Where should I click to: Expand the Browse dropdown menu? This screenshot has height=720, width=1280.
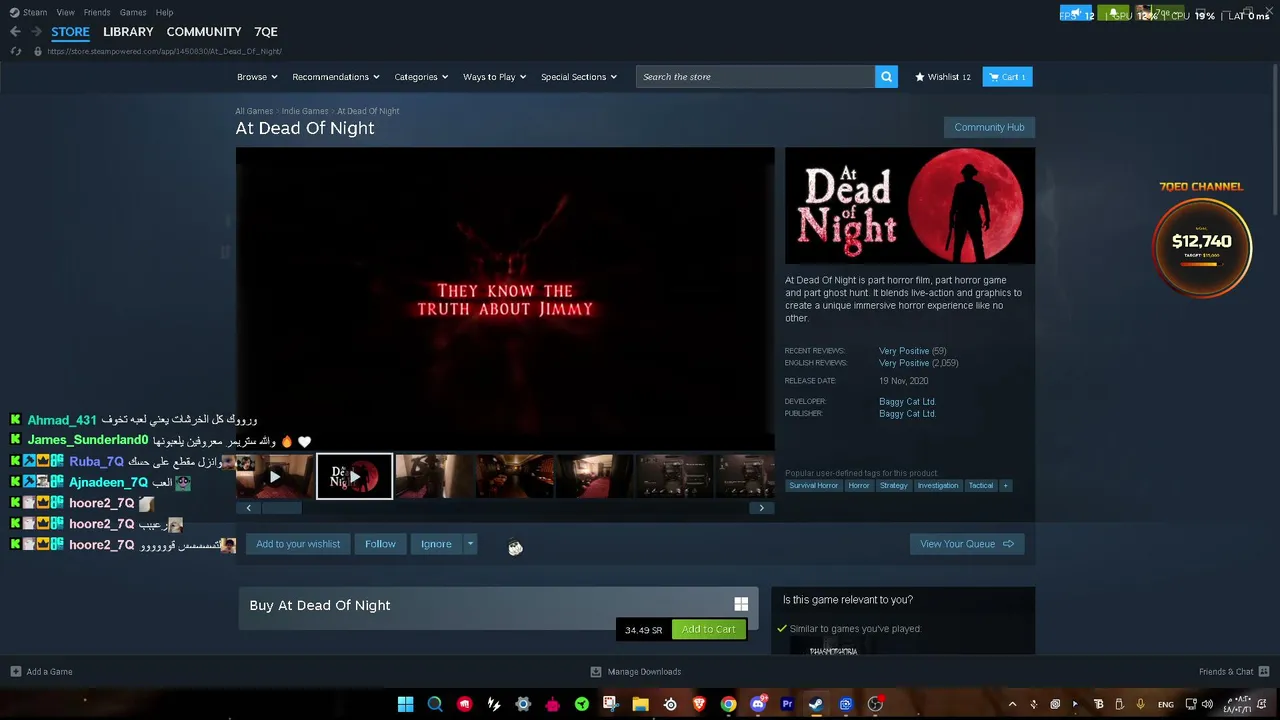(x=257, y=77)
